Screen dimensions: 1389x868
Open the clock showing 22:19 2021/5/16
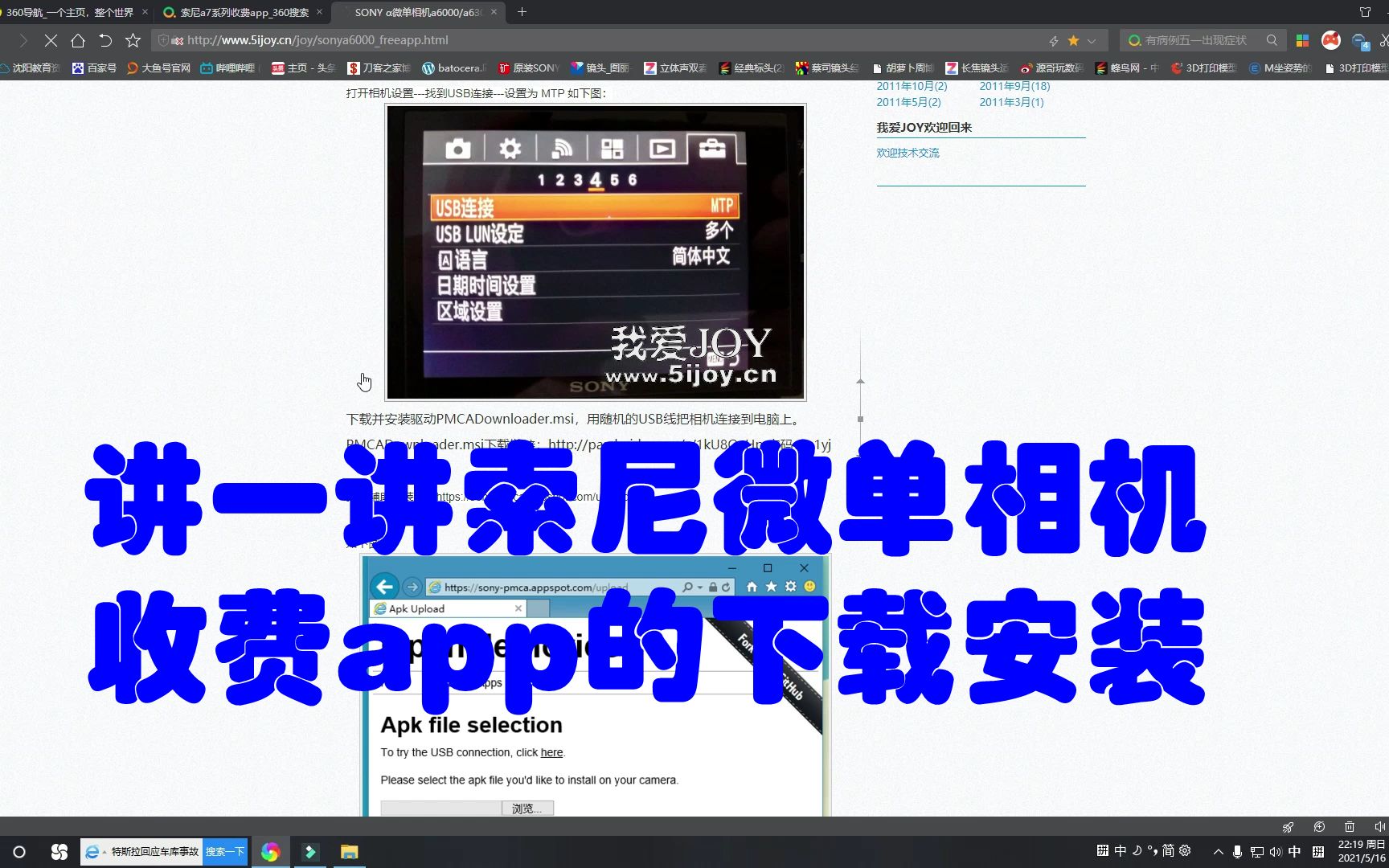[1361, 852]
